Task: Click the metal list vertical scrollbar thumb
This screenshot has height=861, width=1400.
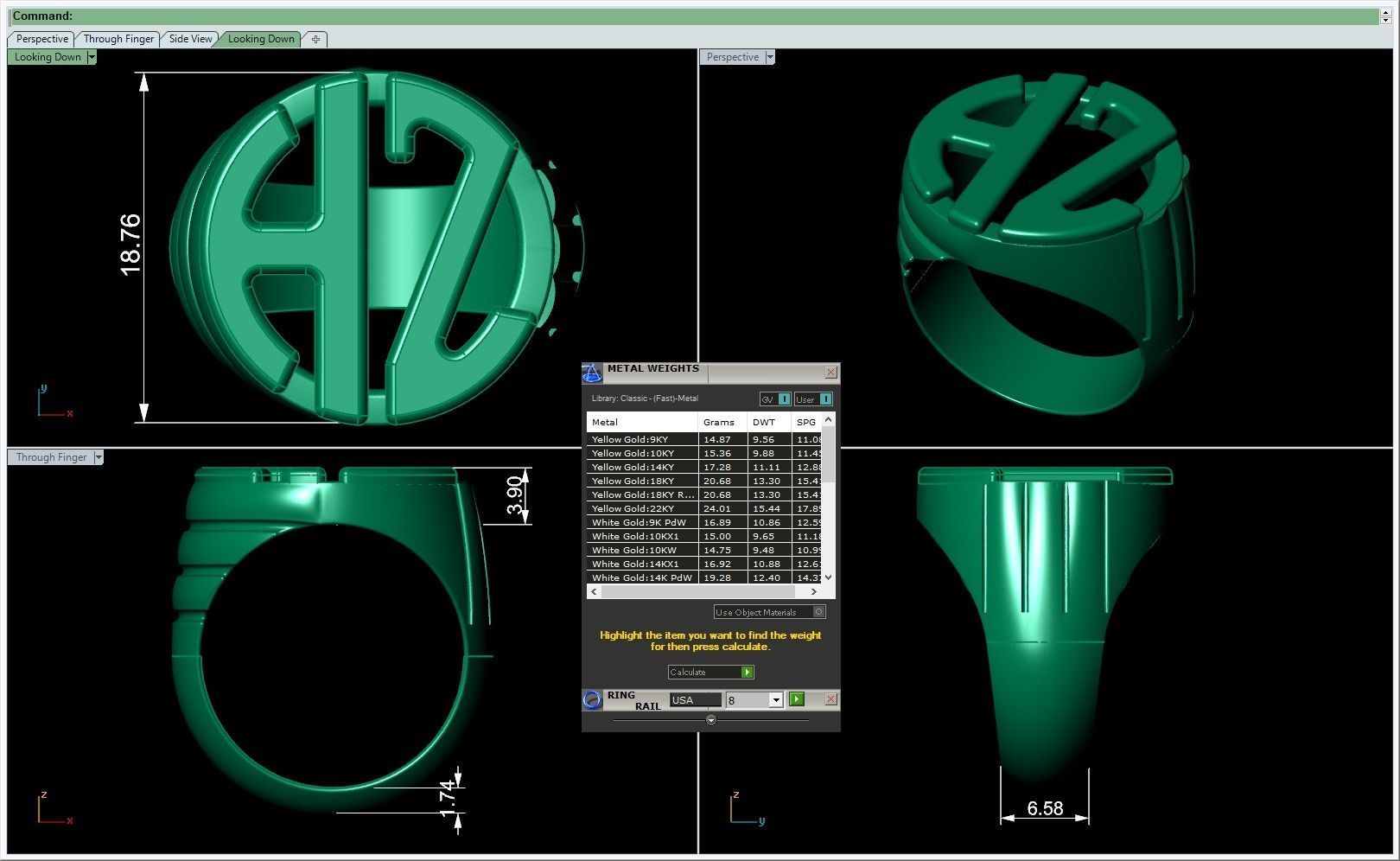Action: coord(828,454)
